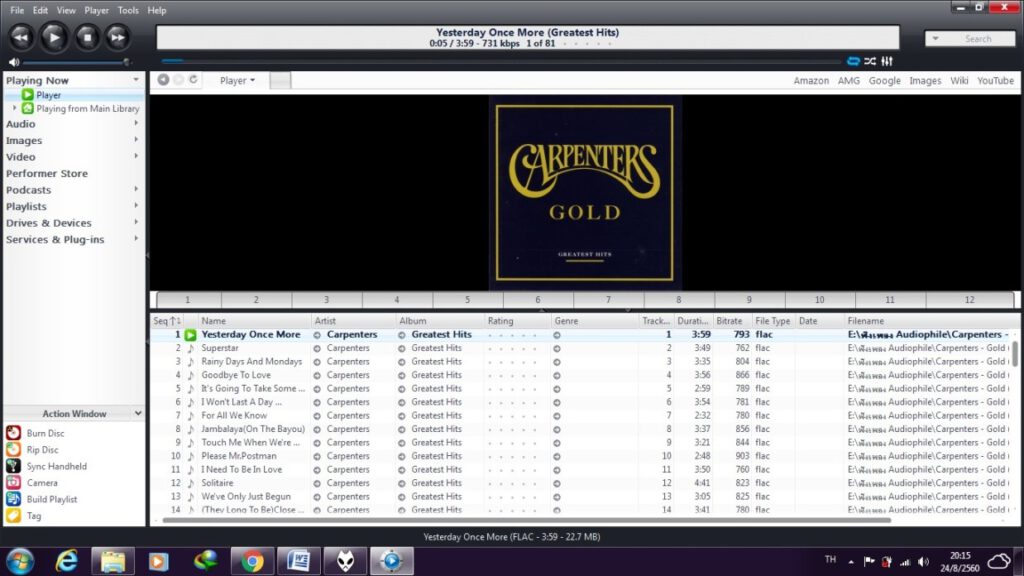Select the Player item under Playing Now
The width and height of the screenshot is (1024, 576).
click(48, 95)
